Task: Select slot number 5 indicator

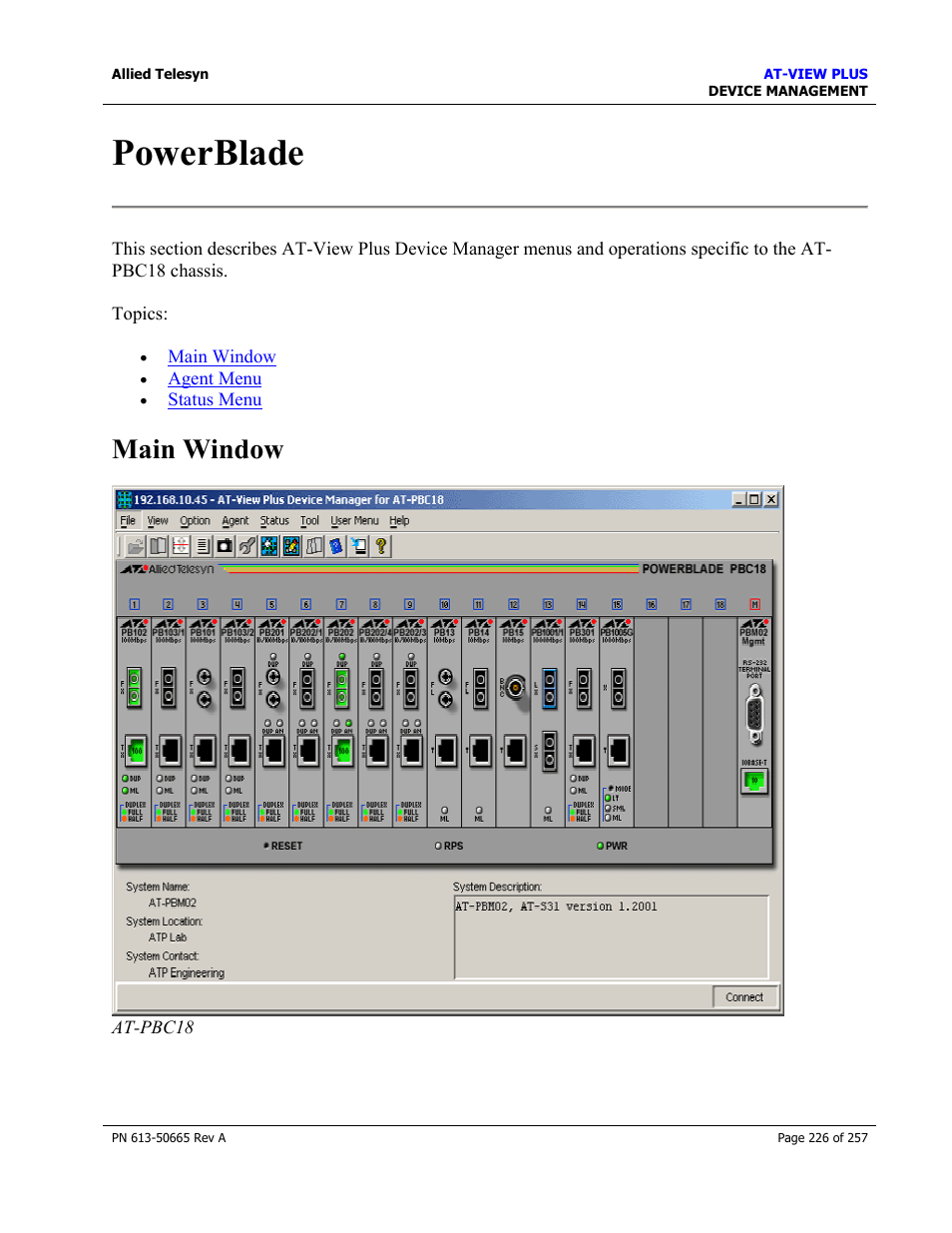Action: click(x=271, y=605)
